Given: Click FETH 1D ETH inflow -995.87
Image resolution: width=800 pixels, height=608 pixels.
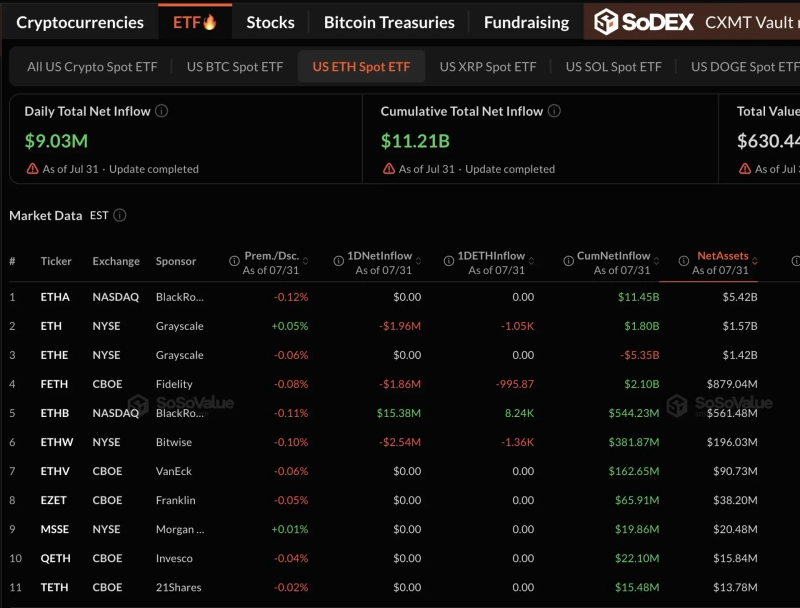Looking at the screenshot, I should click(x=515, y=384).
